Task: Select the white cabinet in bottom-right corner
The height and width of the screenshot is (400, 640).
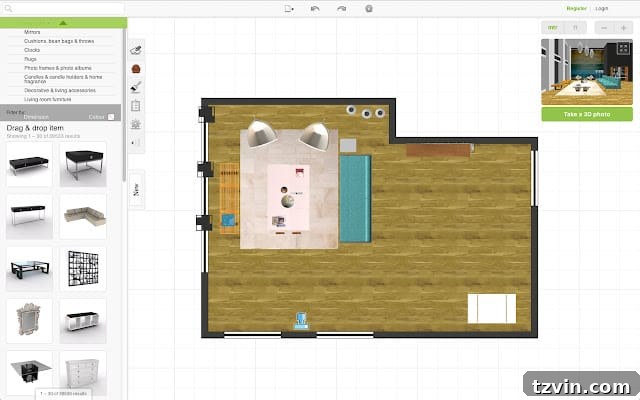Action: 491,309
